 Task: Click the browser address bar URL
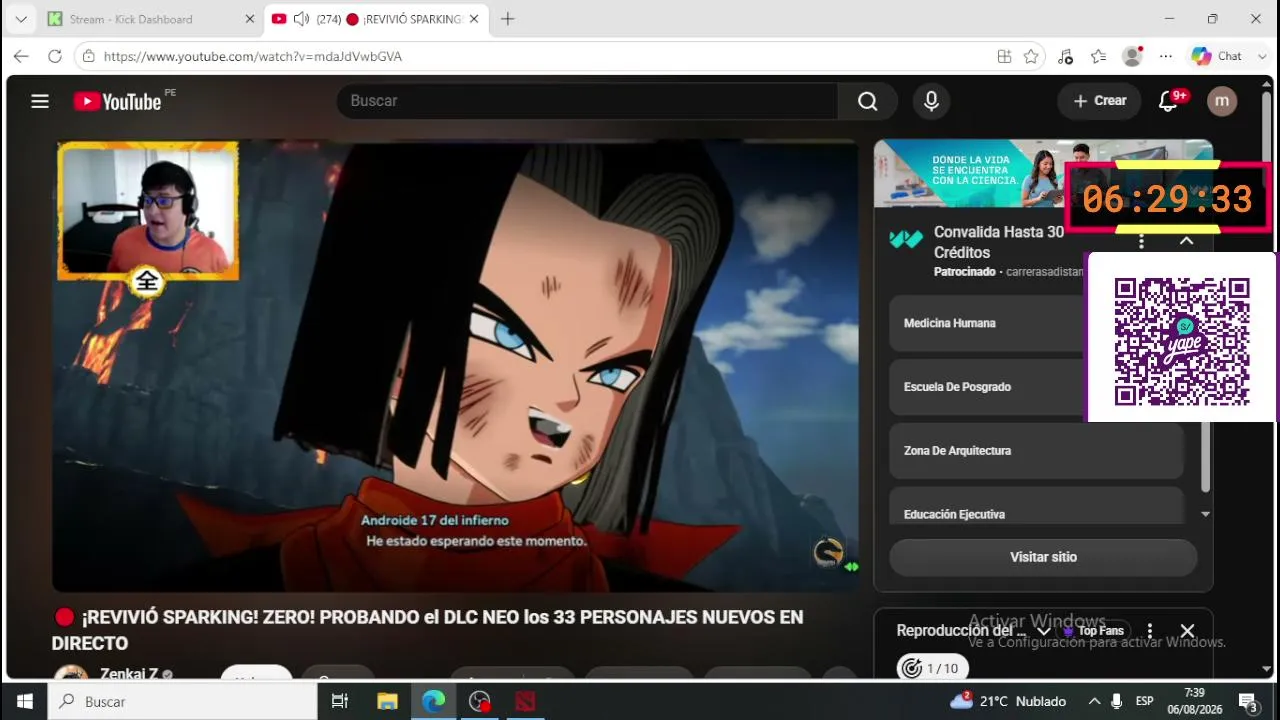pyautogui.click(x=253, y=57)
